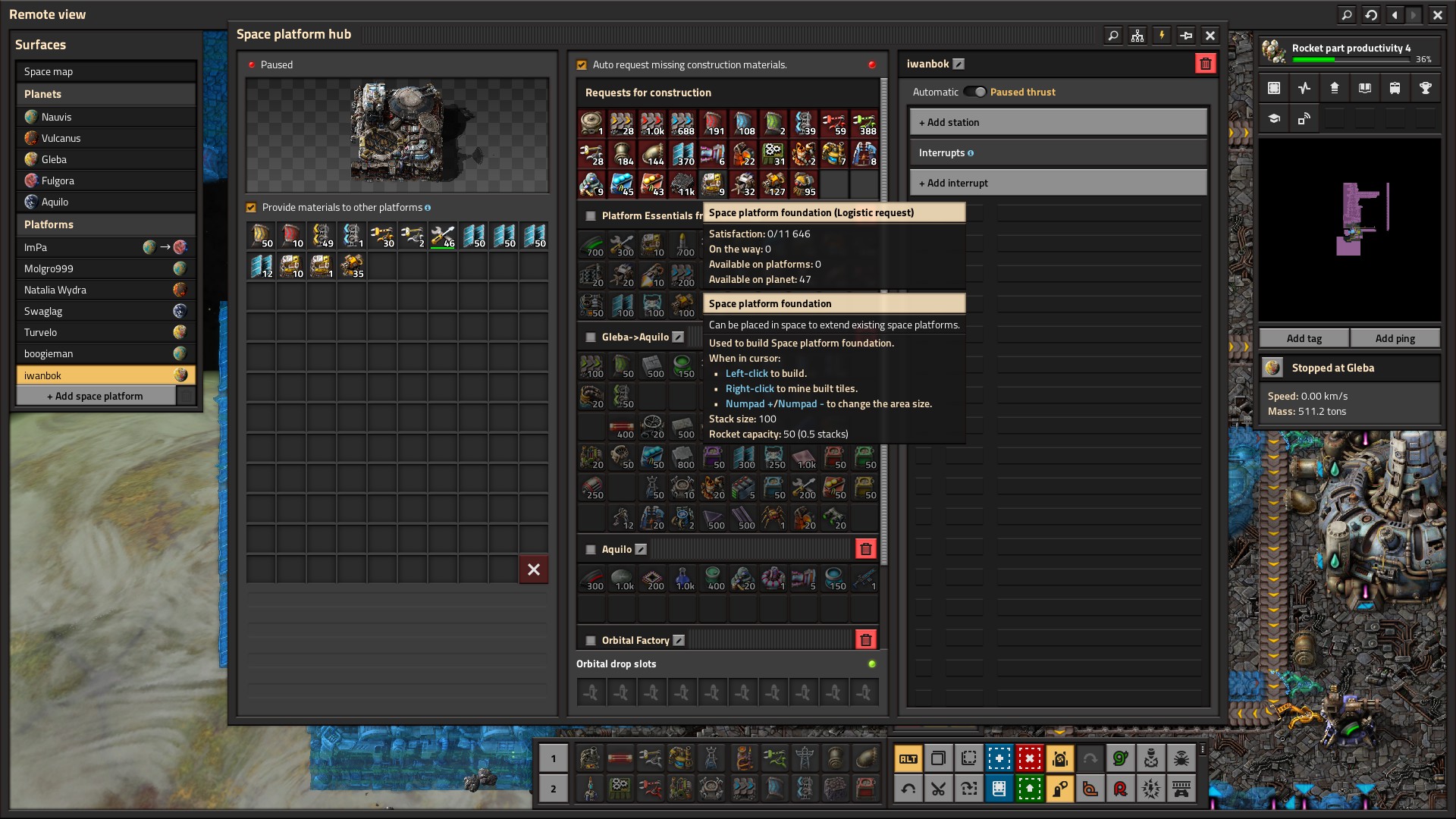Select the Molgro999 platform row
The image size is (1456, 819).
pos(106,268)
